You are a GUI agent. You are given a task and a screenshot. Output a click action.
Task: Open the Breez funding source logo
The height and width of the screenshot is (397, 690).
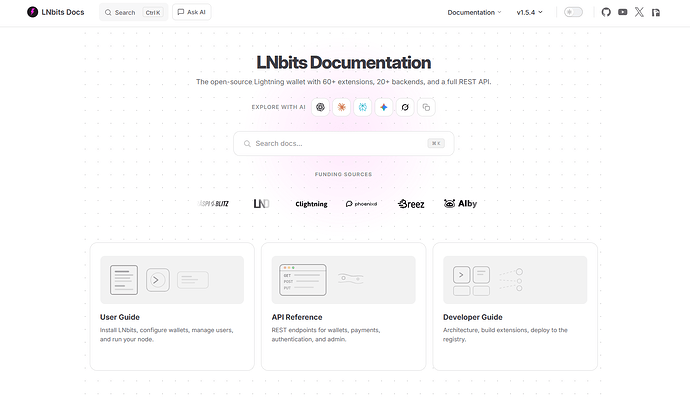point(411,204)
